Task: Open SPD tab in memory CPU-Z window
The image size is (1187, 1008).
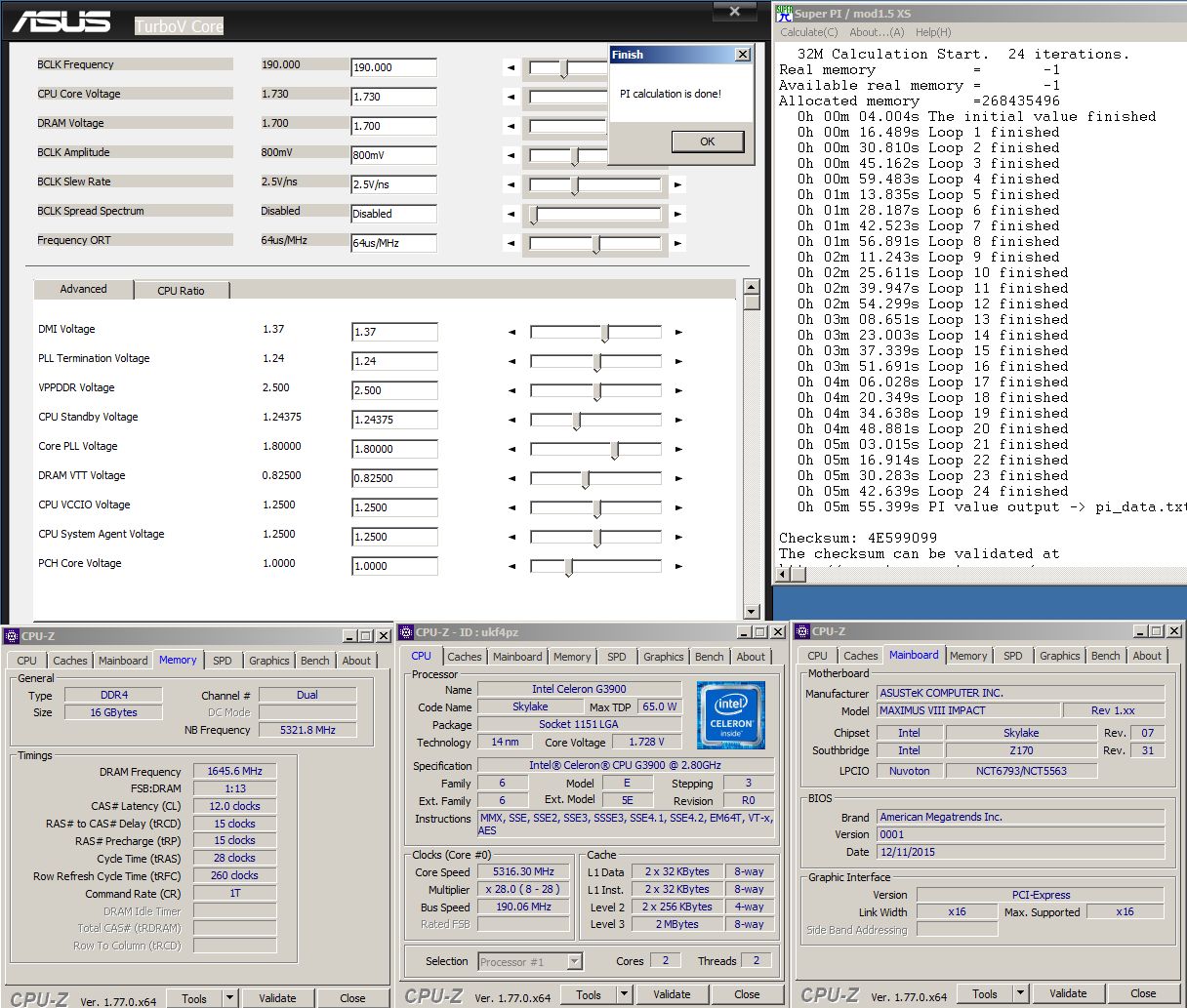Action: click(x=223, y=661)
